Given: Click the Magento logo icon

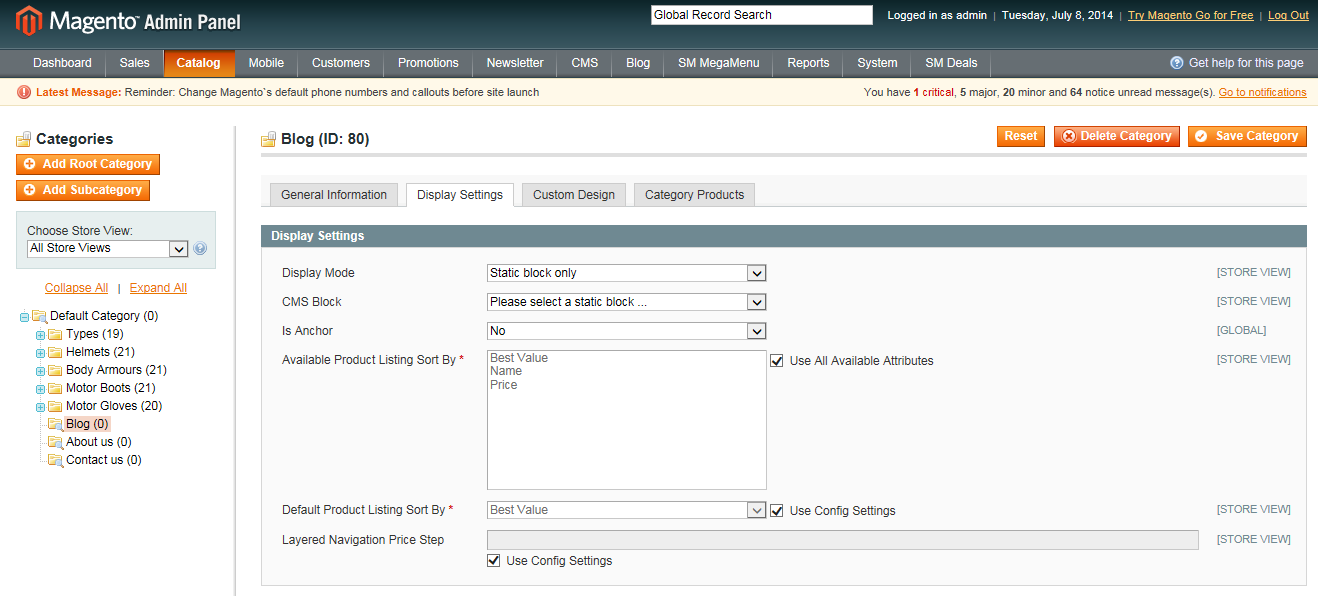Looking at the screenshot, I should click(29, 19).
